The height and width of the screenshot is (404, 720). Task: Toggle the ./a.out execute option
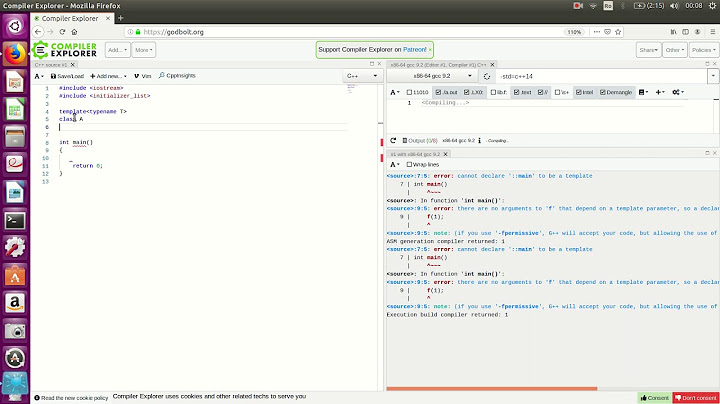coord(446,92)
